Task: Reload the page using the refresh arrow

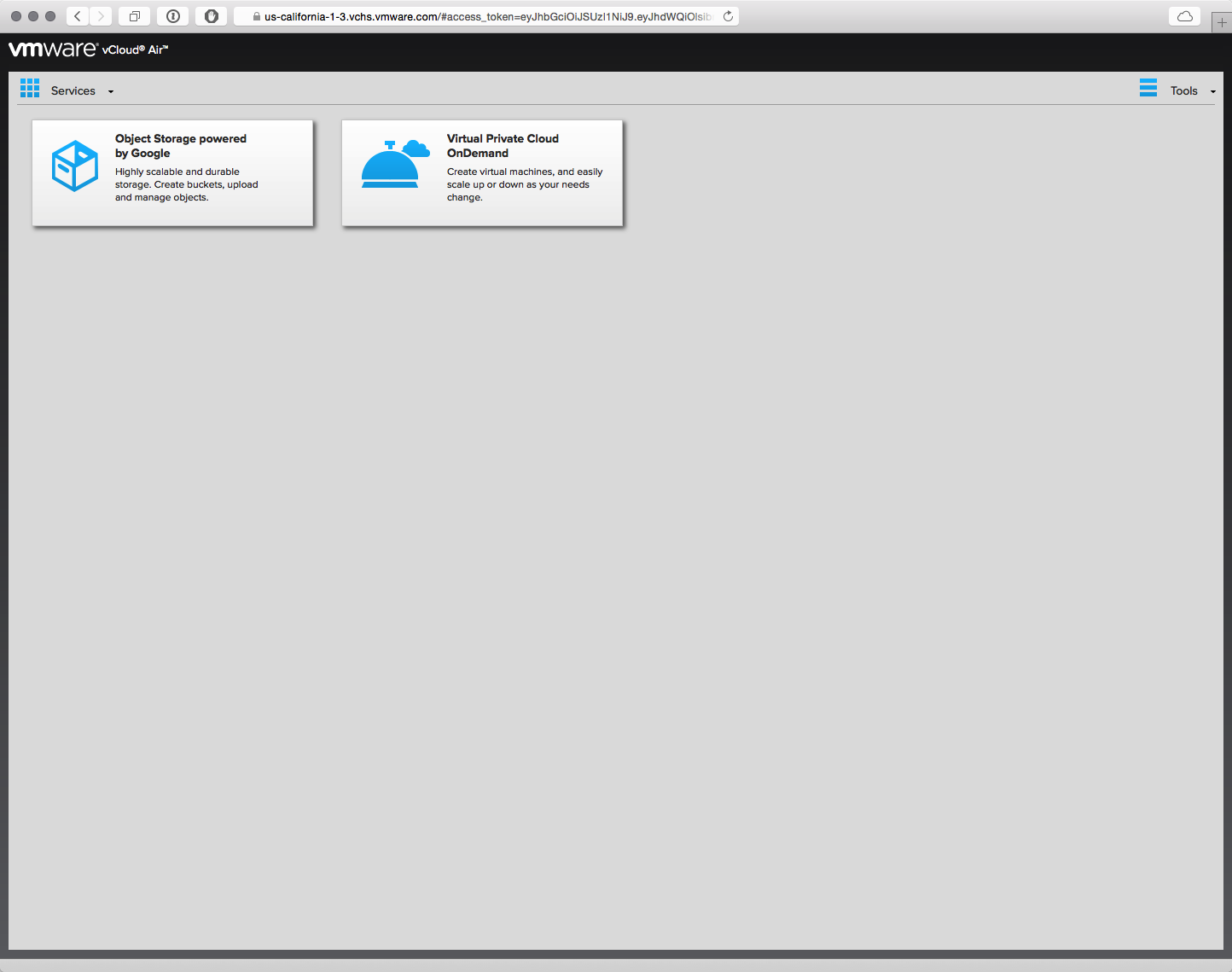Action: click(728, 16)
